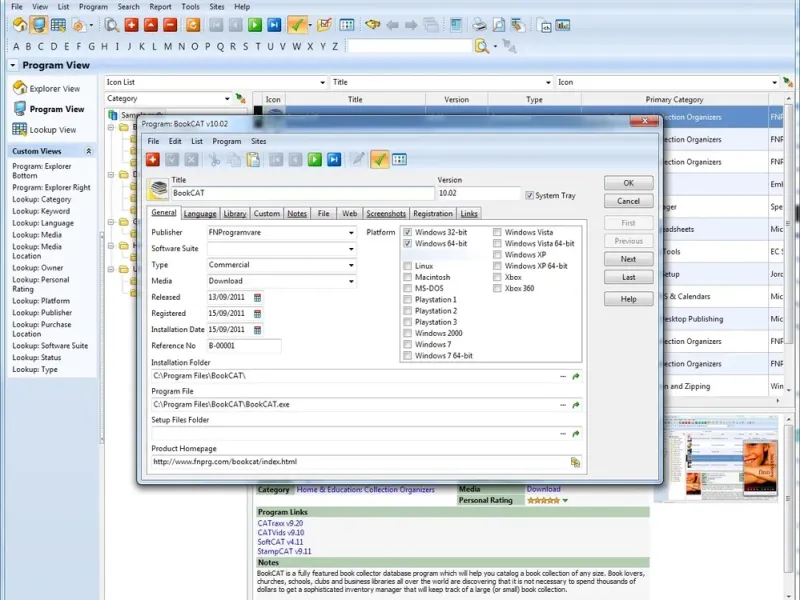Click the Lookup View grid toolbar icon
800x600 pixels.
pos(58,24)
